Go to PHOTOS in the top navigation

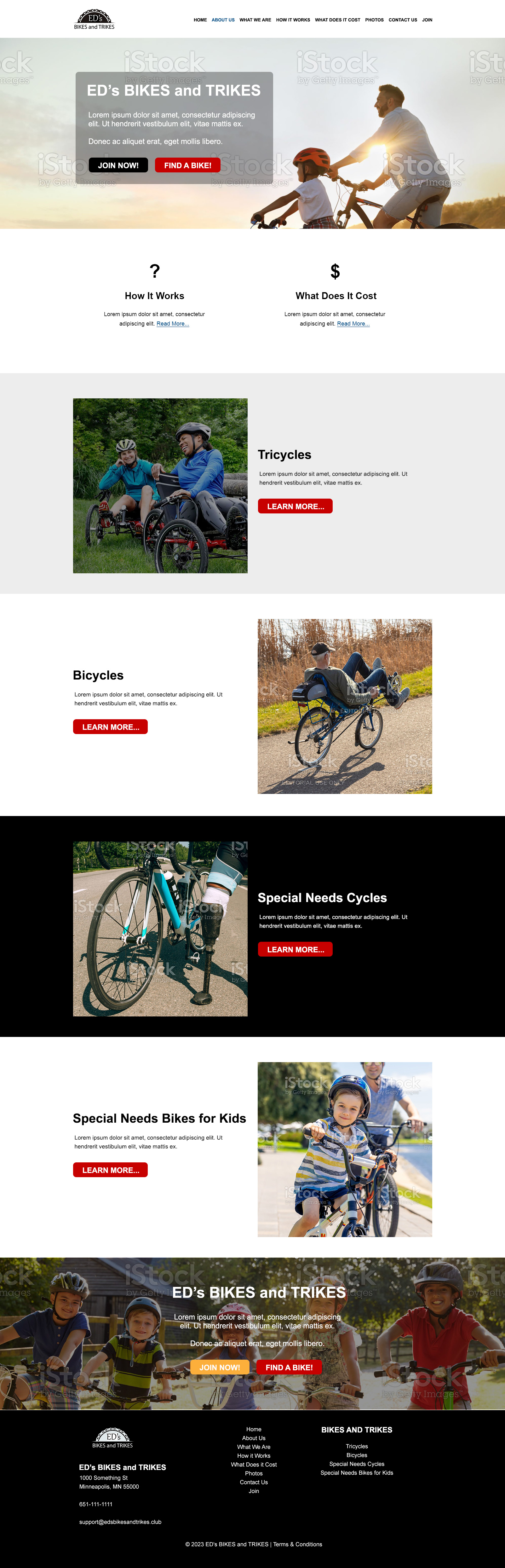tap(374, 20)
